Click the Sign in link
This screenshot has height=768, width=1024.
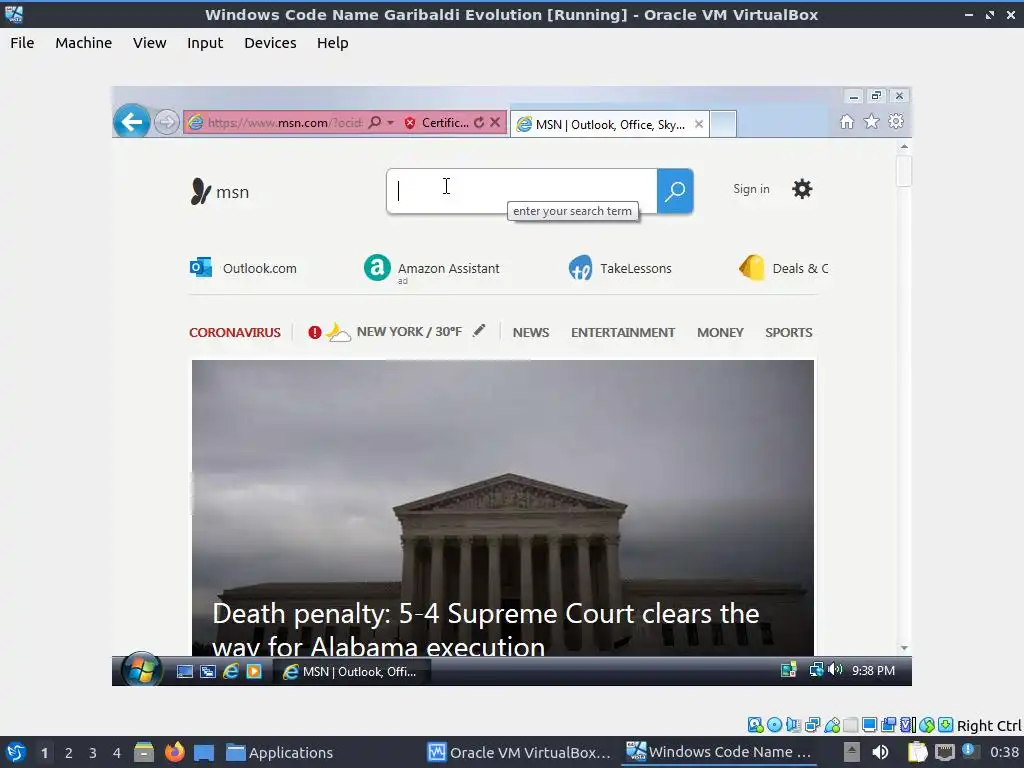[751, 189]
